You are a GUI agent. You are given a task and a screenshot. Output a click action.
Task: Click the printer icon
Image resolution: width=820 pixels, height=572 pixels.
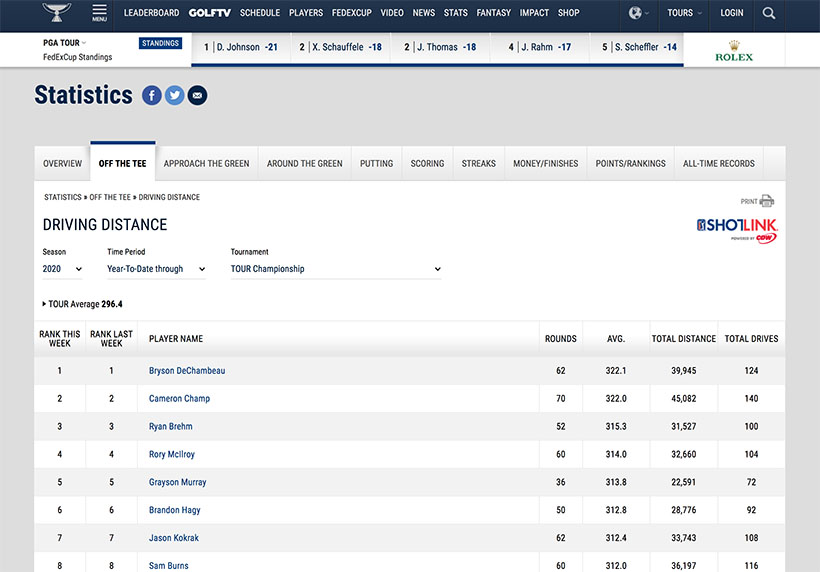click(766, 201)
